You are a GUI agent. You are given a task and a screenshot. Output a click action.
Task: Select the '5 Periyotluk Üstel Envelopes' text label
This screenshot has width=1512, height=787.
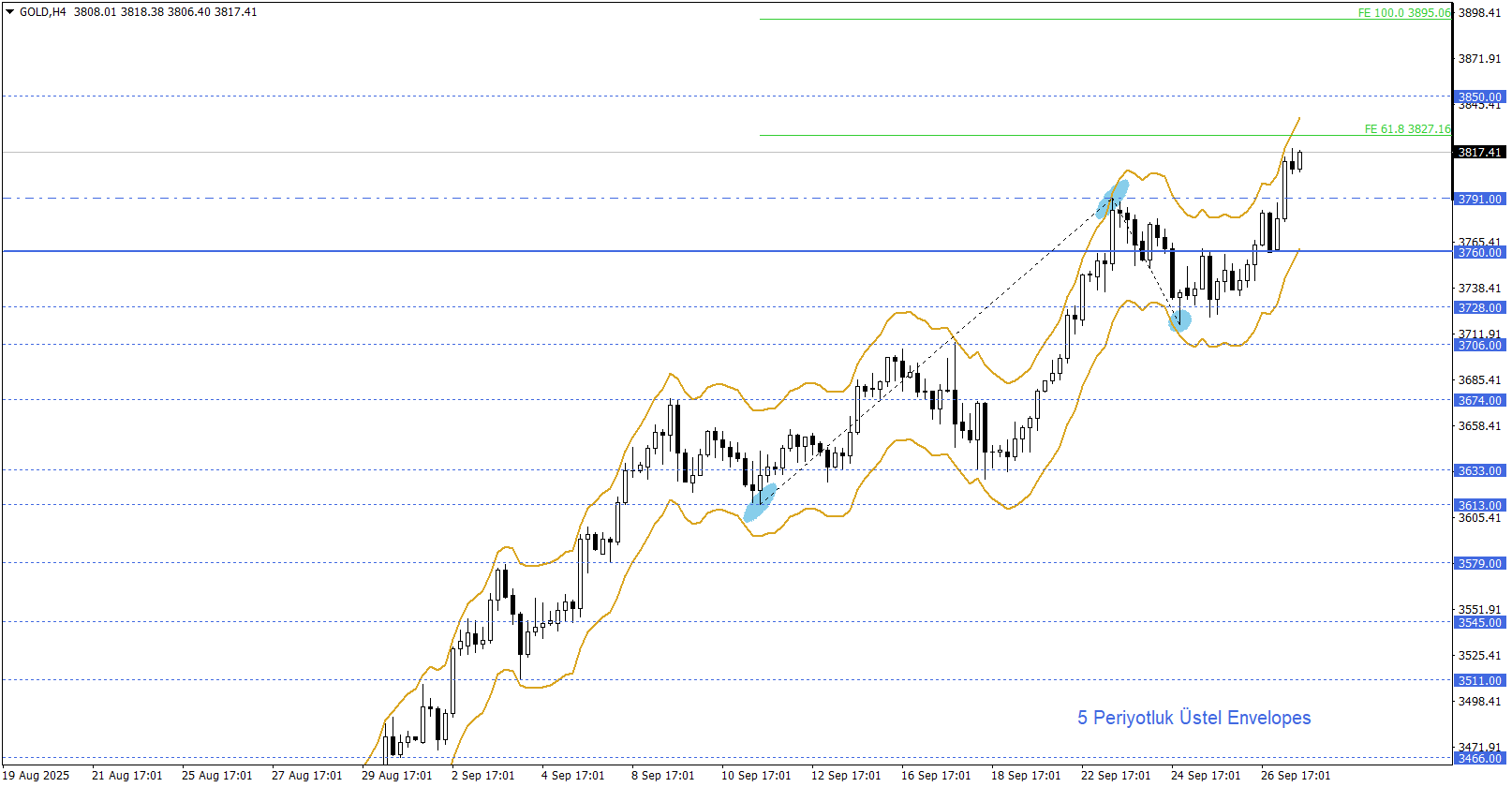1193,719
